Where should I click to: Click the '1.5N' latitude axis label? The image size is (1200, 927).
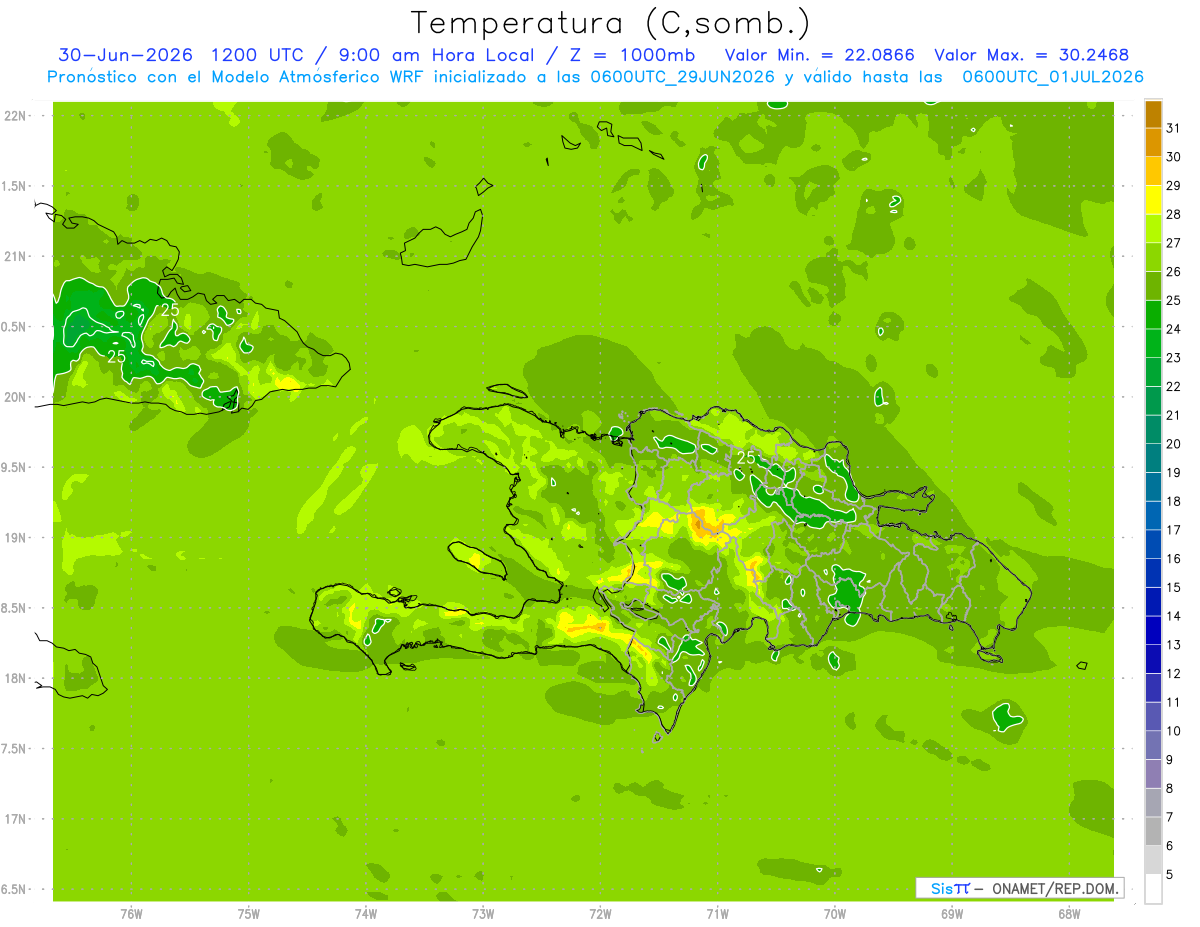pos(15,186)
